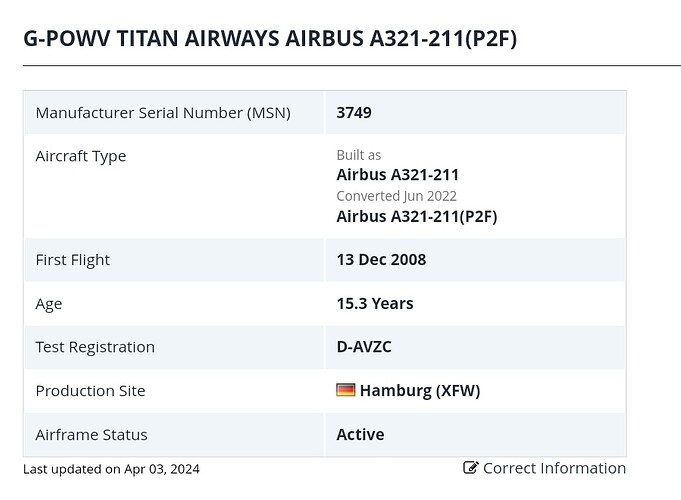Click the Aircraft Type row label
Screen dimensions: 681x500
(x=81, y=156)
